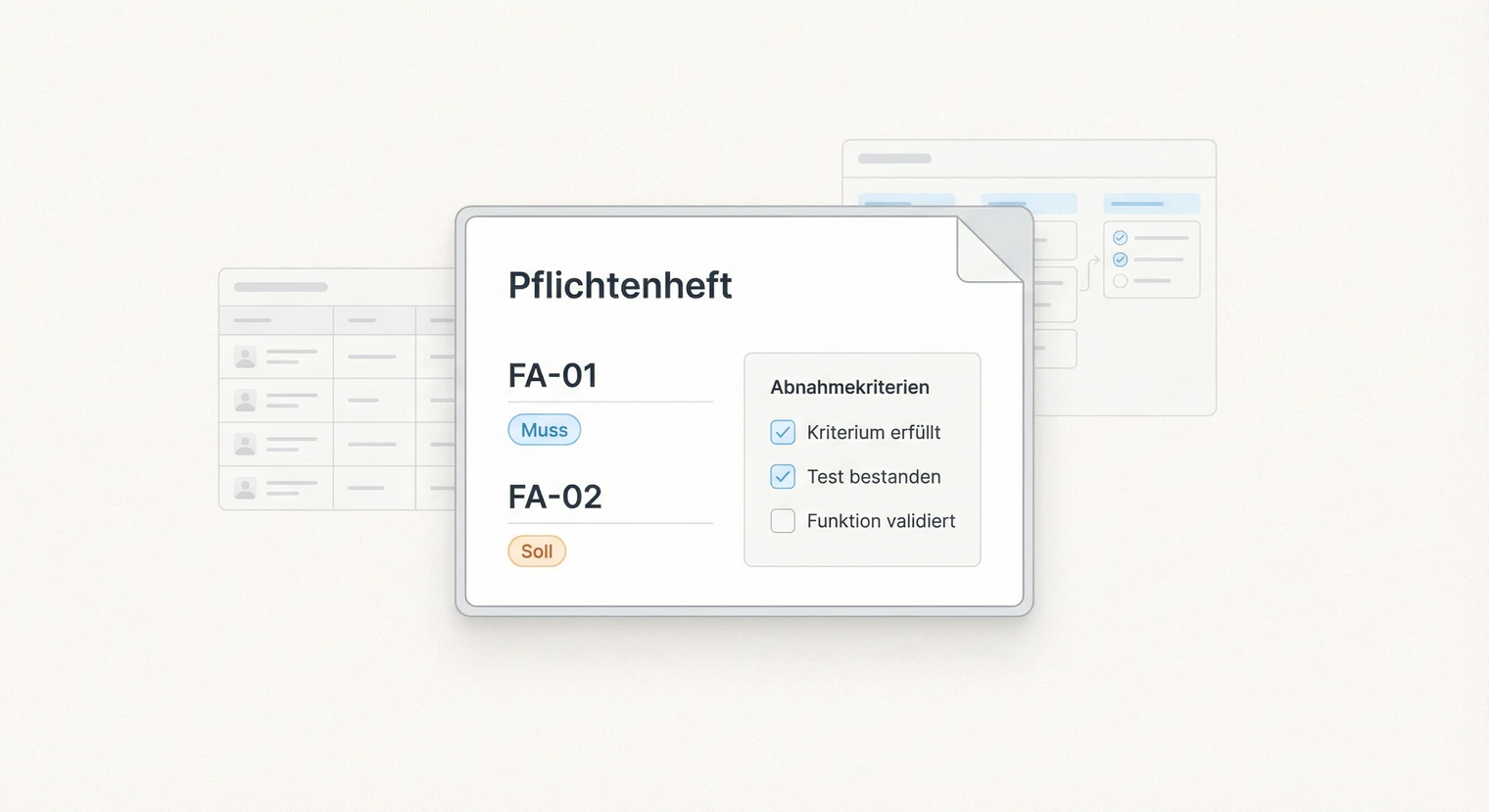Screen dimensions: 1489x812
Task: Switch to the middle blue tab of the background board
Action: tap(1029, 203)
